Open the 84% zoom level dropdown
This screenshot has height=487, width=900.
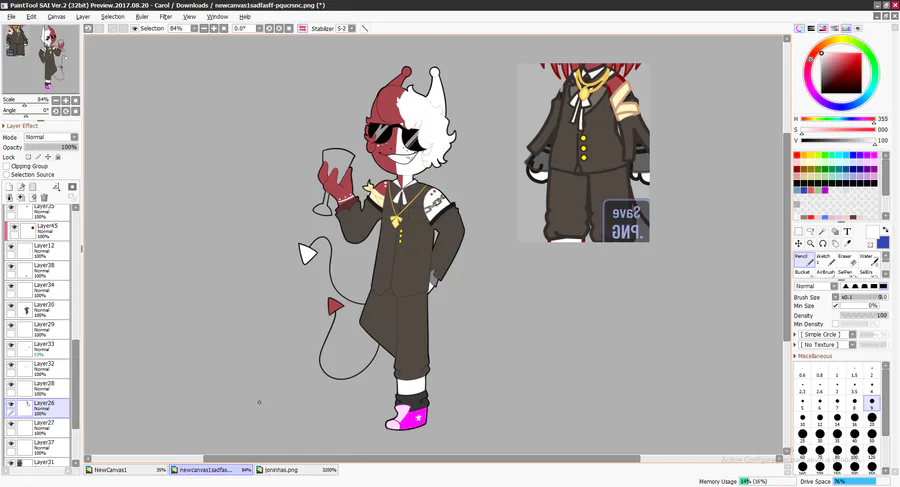194,28
